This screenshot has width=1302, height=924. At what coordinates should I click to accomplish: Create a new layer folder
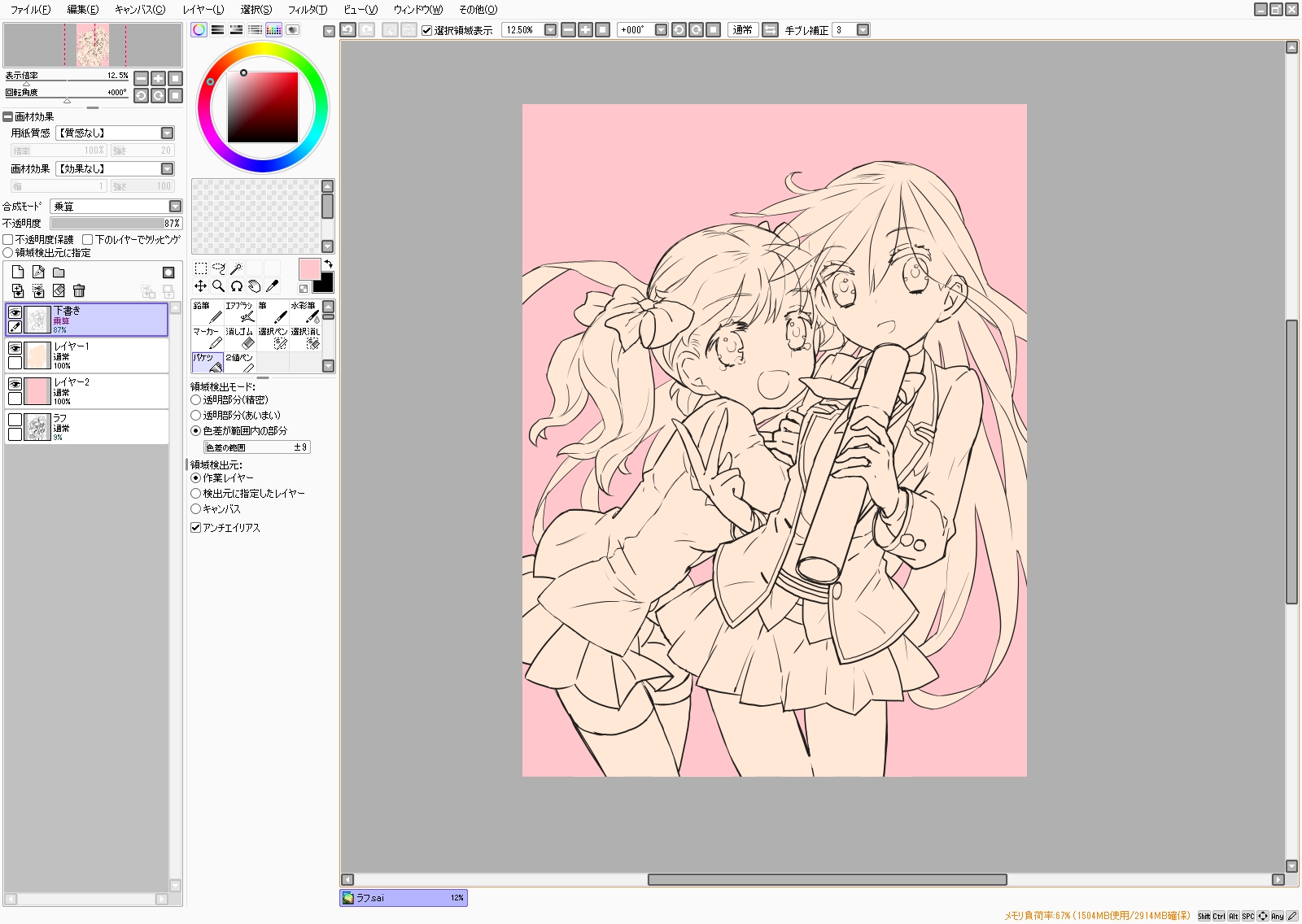coord(59,272)
